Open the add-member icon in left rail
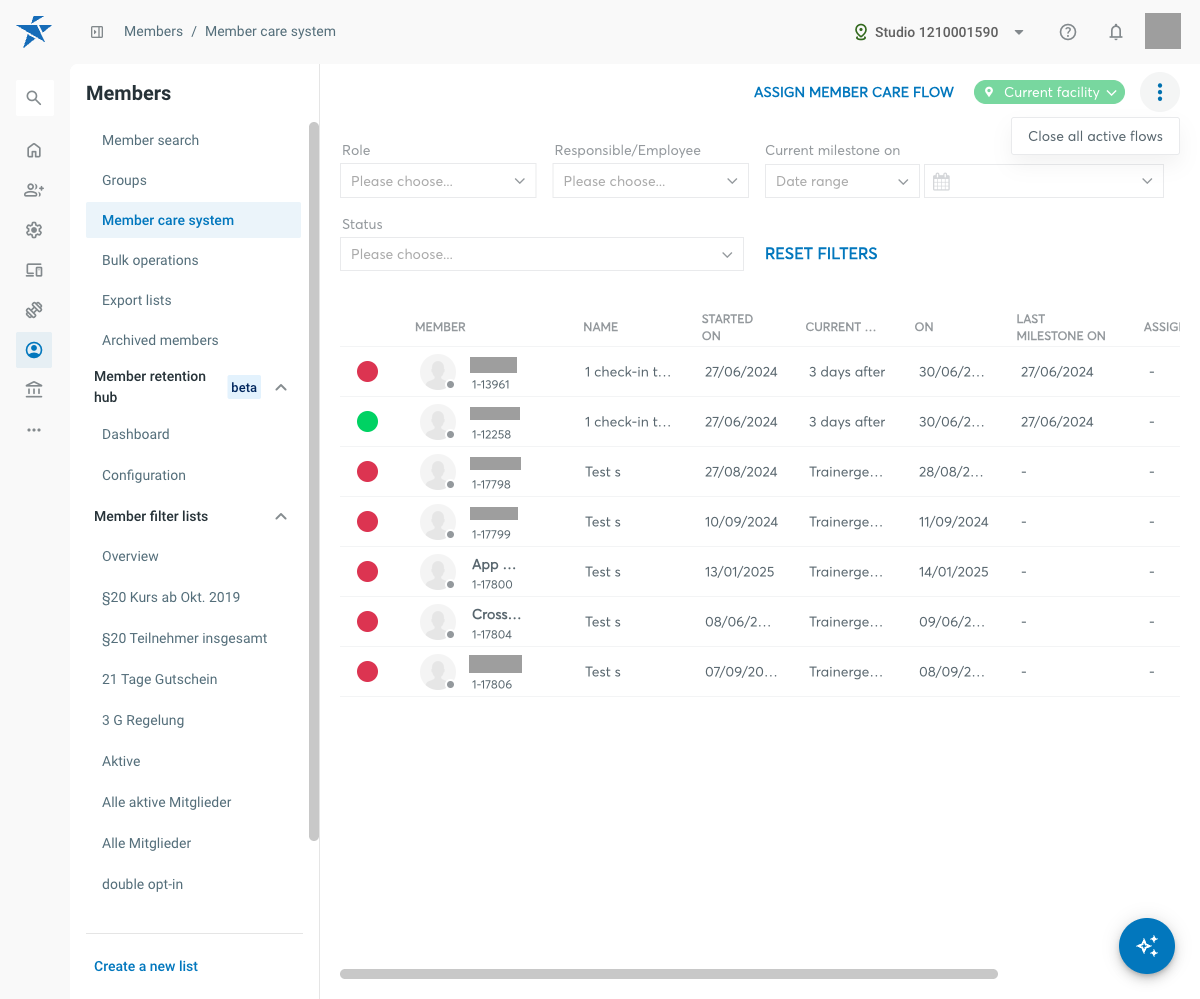This screenshot has height=999, width=1200. pyautogui.click(x=34, y=190)
